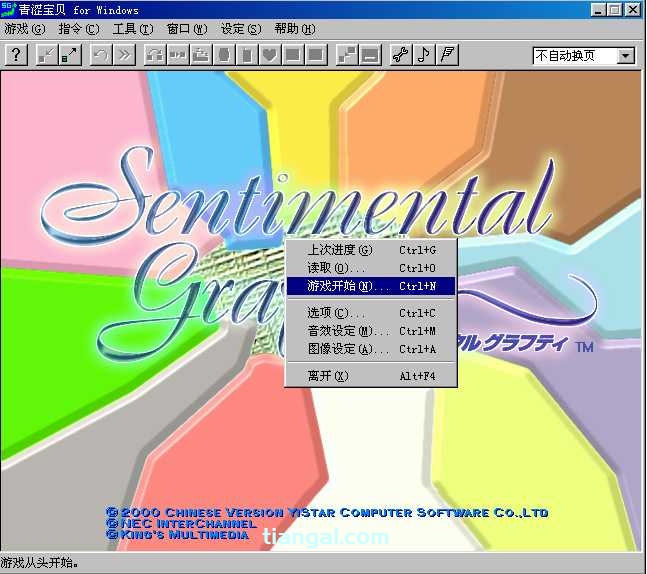Click the up-right arrow save icon
Screen dimensions: 647x574
[x=70, y=54]
